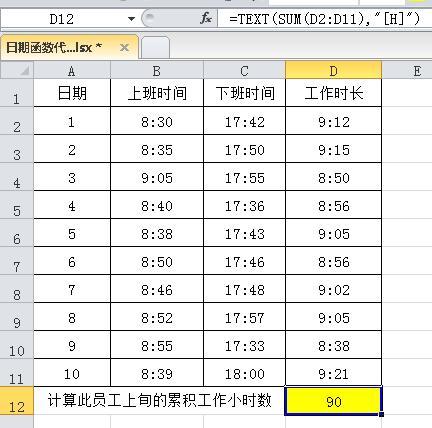Select the cell showing 8:40
Viewport: 432px width, 428px height.
click(157, 205)
